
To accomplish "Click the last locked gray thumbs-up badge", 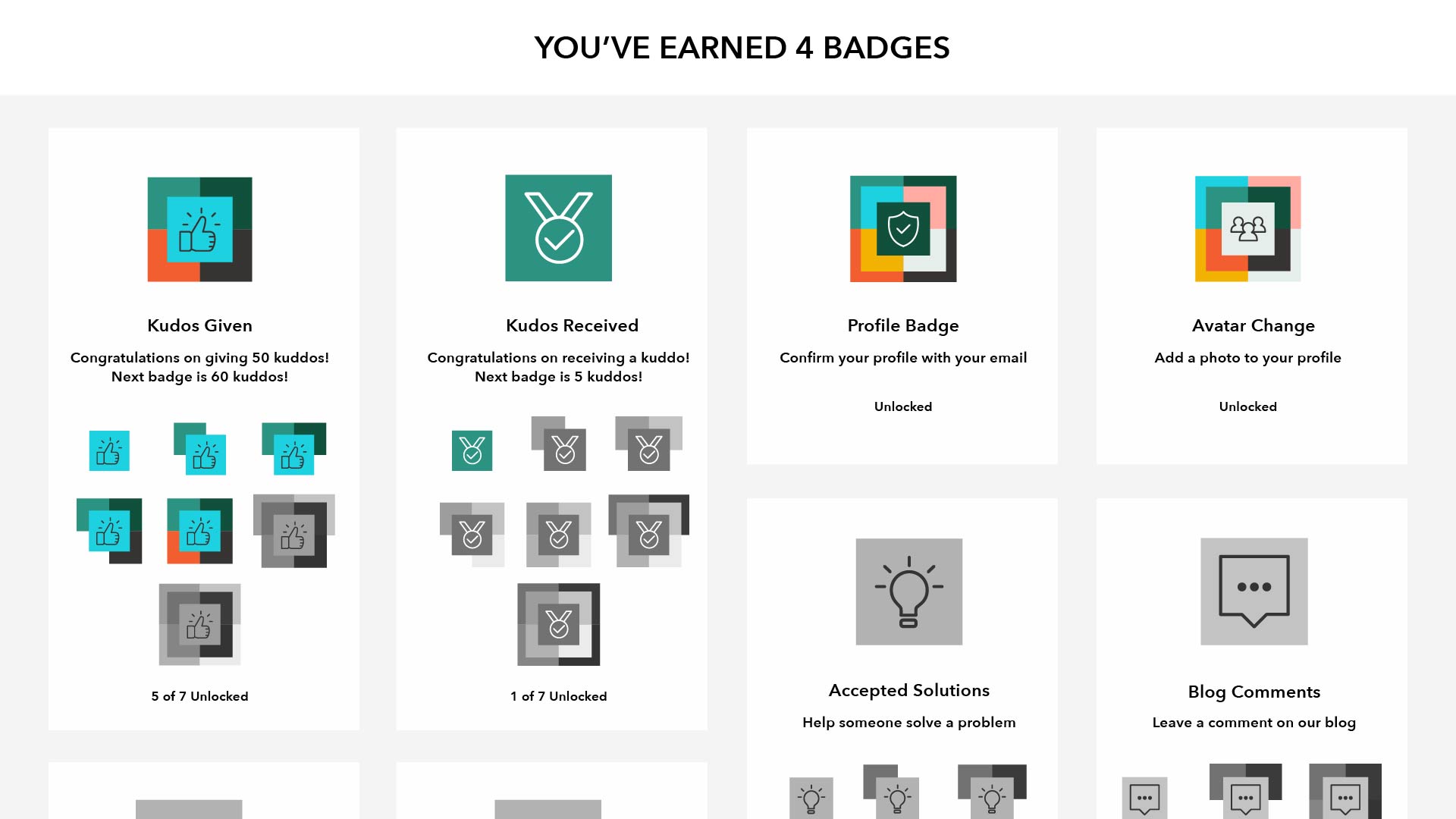I will (199, 624).
